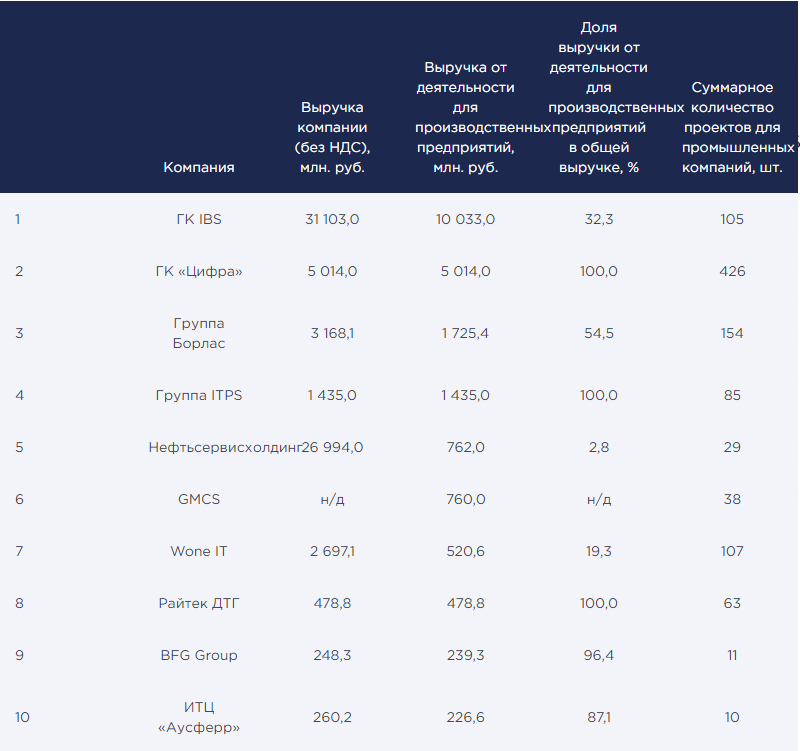800x751 pixels.
Task: Click the projects count '107'
Action: 732,552
